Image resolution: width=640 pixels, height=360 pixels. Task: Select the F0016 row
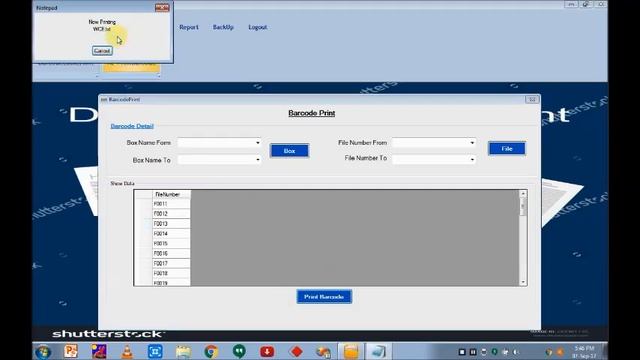[171, 253]
